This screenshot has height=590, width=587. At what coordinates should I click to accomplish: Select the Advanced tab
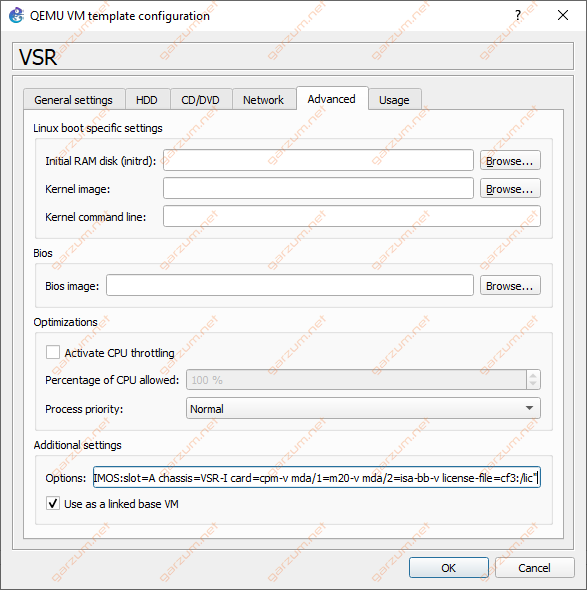point(332,99)
